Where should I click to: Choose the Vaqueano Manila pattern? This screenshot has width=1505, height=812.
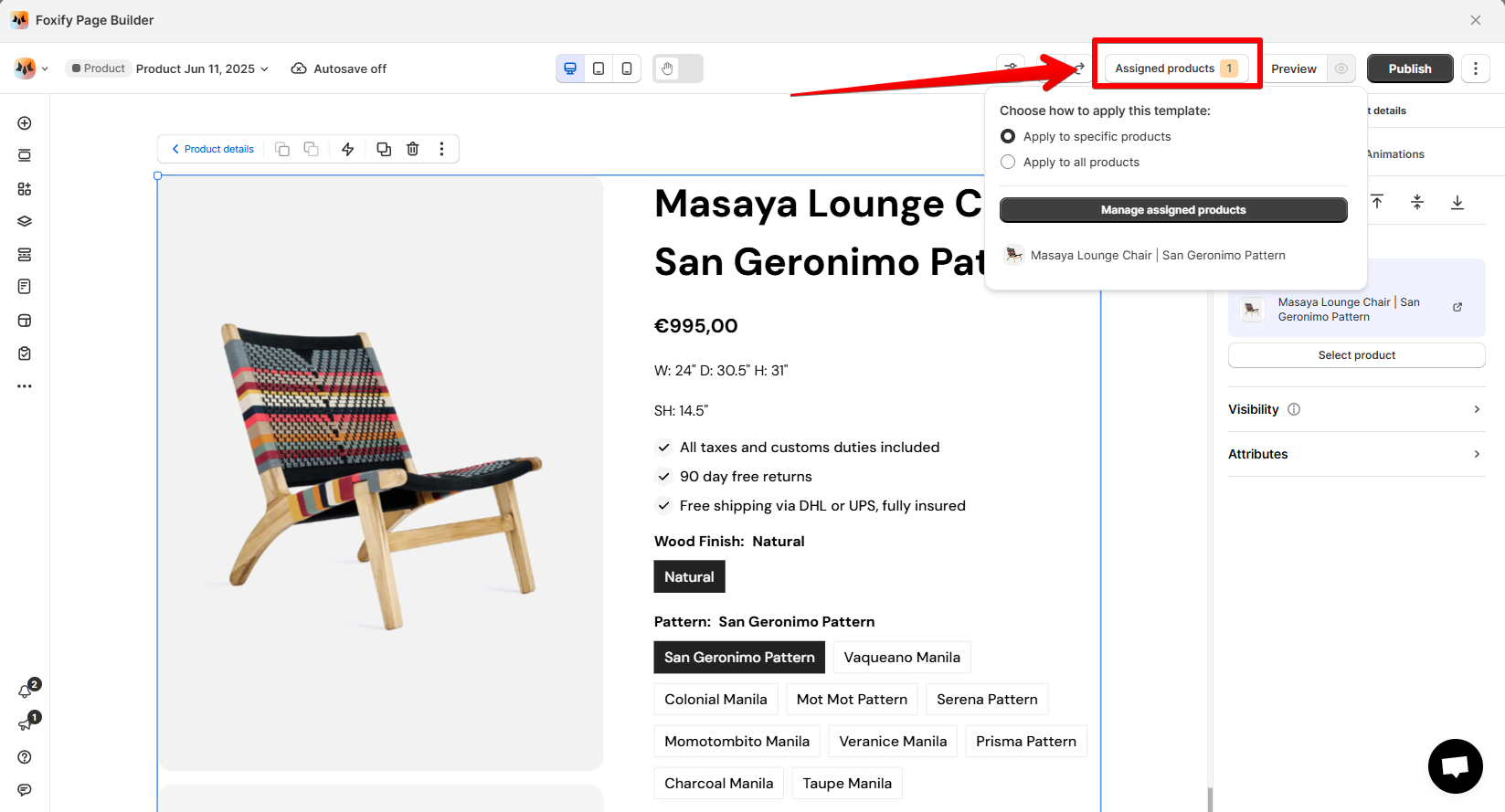902,658
